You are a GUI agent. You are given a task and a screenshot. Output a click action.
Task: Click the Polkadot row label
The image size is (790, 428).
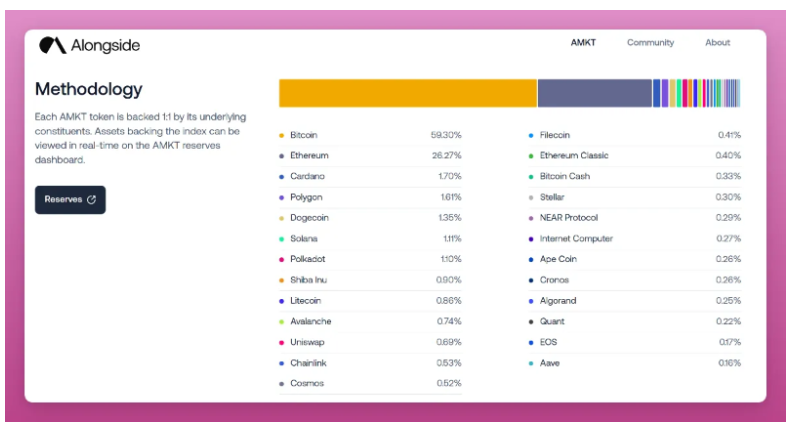308,259
